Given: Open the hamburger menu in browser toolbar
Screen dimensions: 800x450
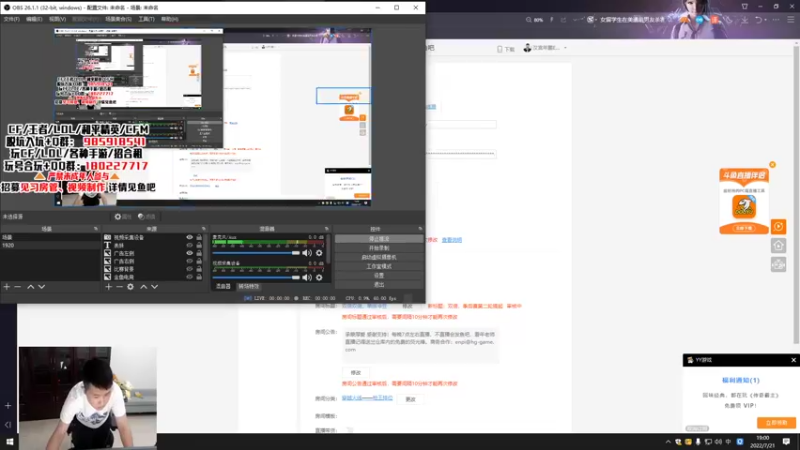Looking at the screenshot, I should 790,20.
